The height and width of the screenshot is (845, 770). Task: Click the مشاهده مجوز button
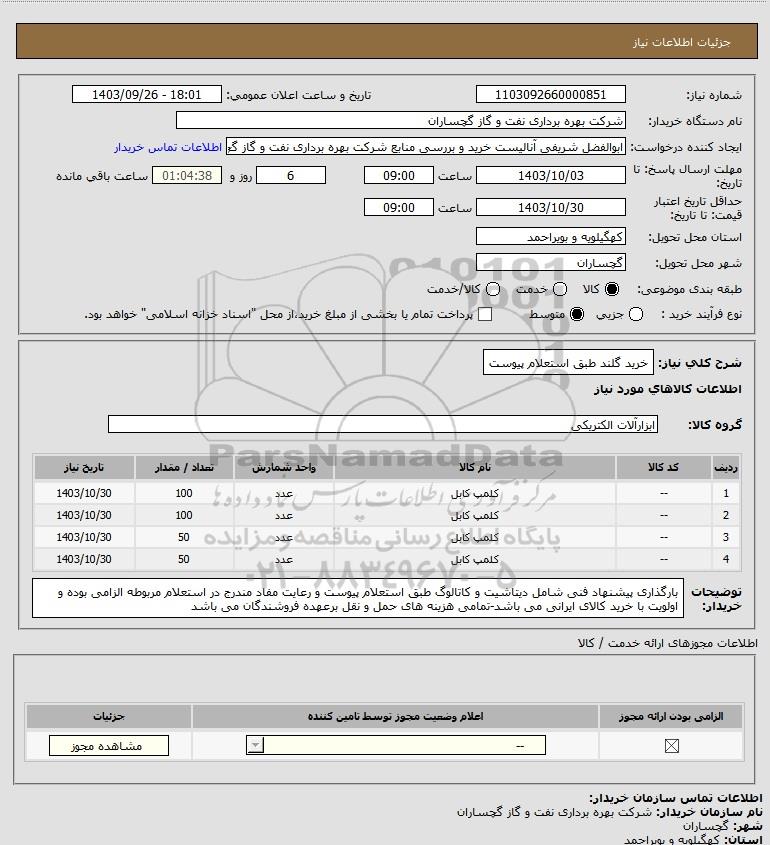pyautogui.click(x=108, y=746)
